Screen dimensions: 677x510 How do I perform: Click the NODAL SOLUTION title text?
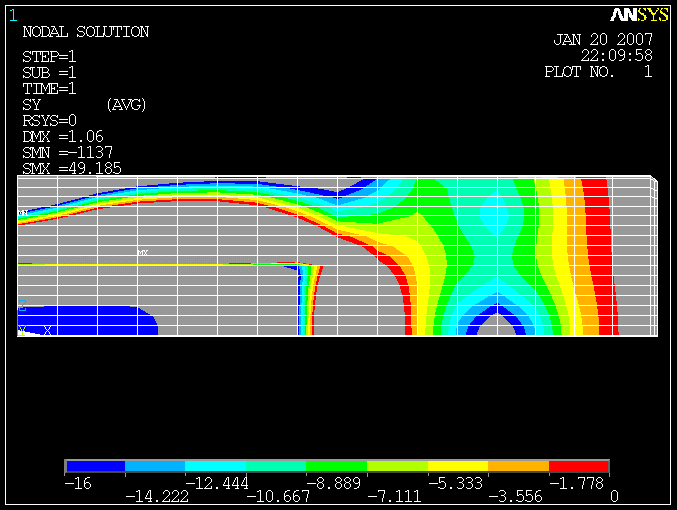click(85, 32)
